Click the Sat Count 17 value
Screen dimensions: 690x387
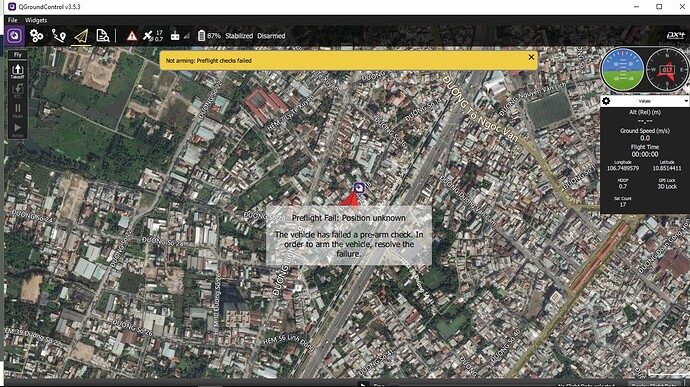coord(623,205)
